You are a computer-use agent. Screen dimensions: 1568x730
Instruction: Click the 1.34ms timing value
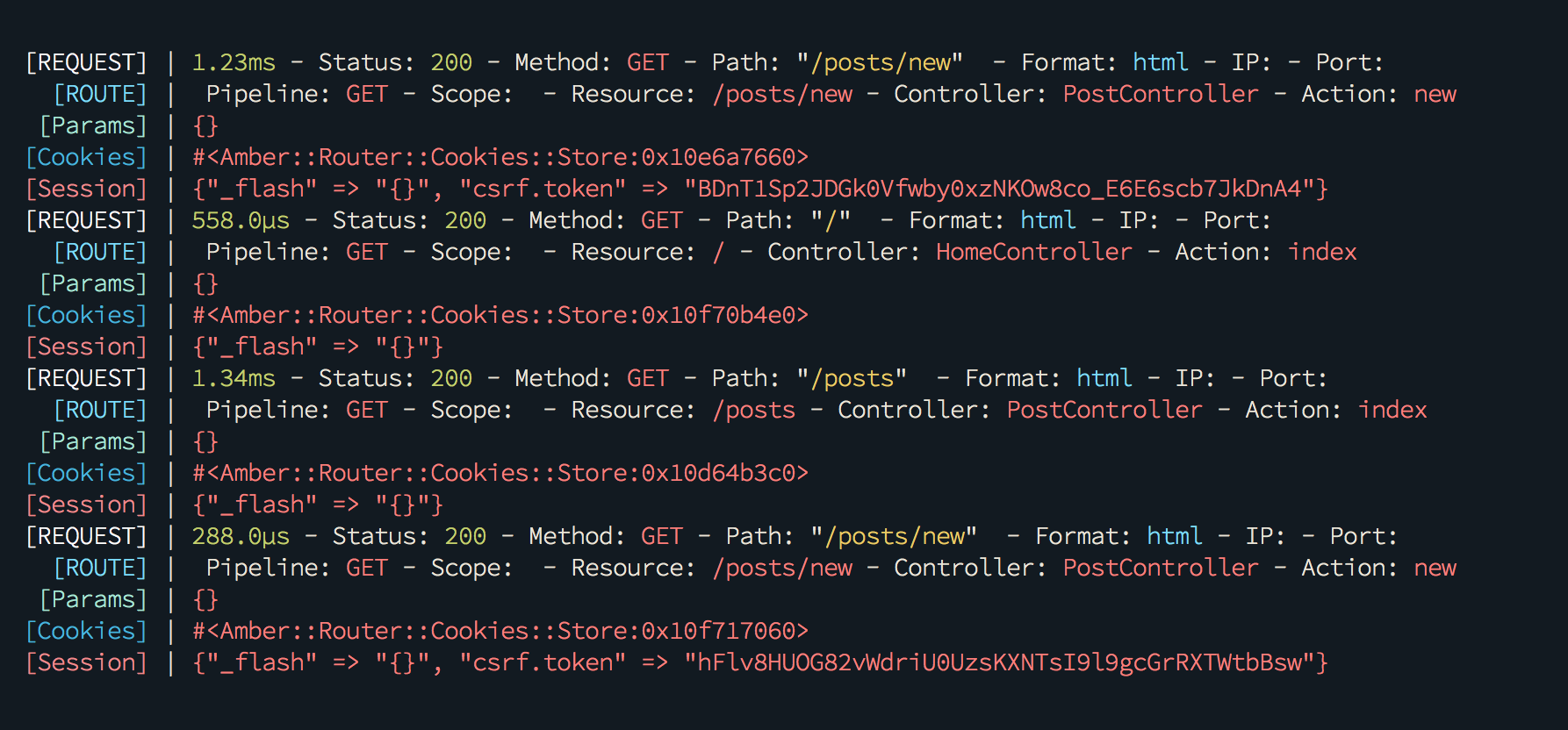(x=234, y=379)
